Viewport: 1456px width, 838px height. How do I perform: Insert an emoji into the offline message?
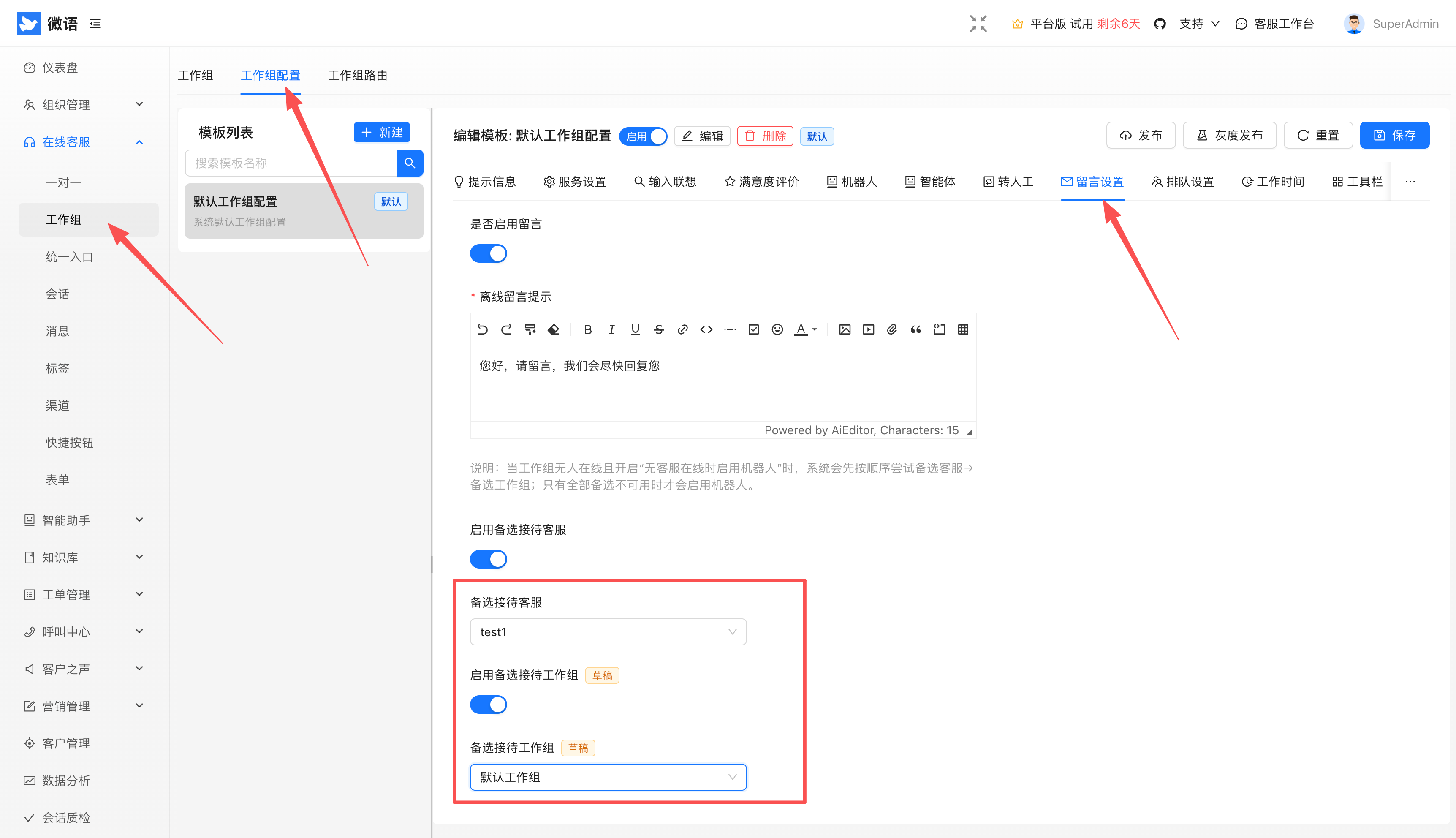[777, 329]
